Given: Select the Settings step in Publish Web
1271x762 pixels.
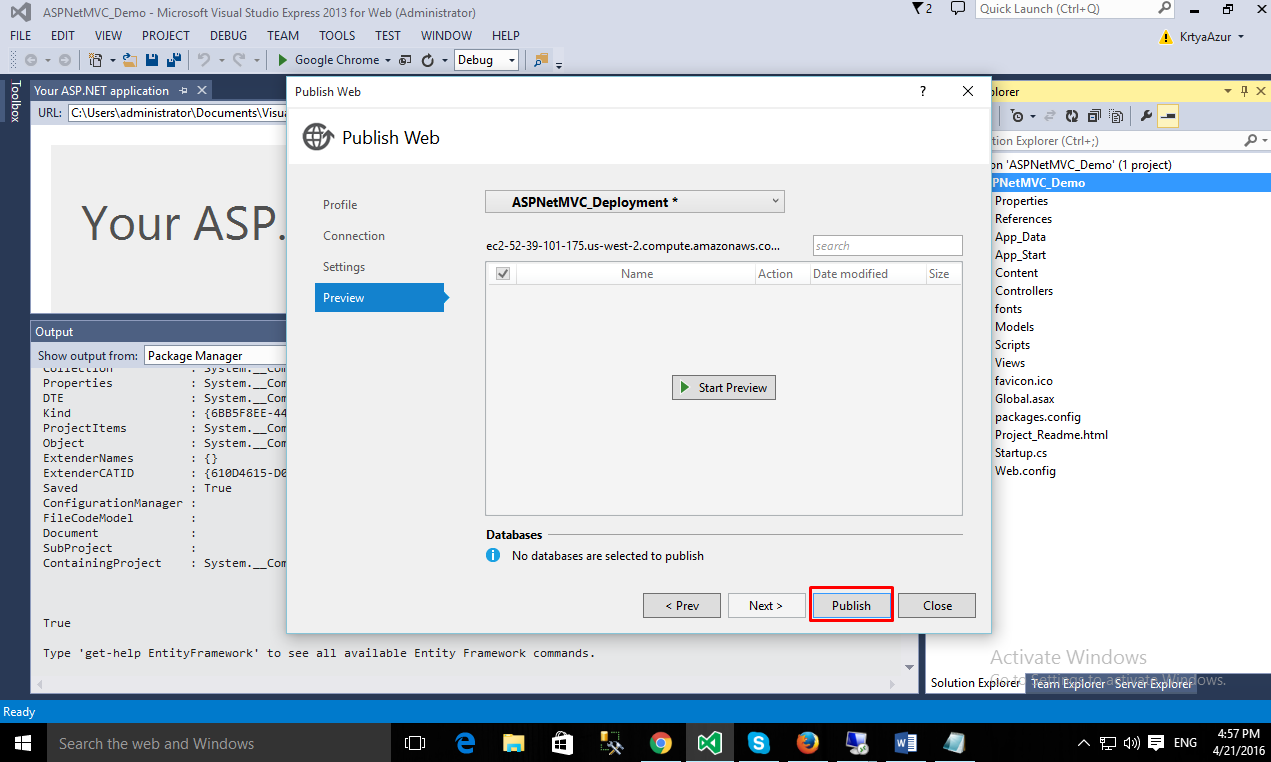Looking at the screenshot, I should (x=344, y=267).
